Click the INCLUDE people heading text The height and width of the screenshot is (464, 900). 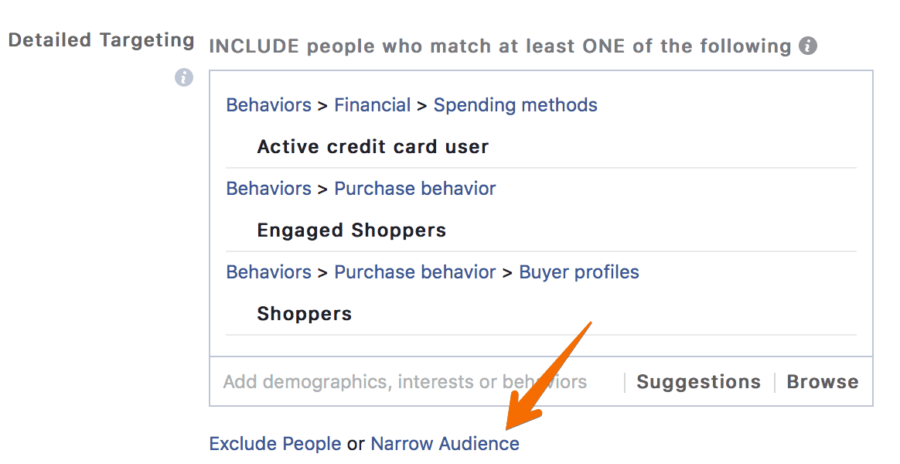coord(500,46)
